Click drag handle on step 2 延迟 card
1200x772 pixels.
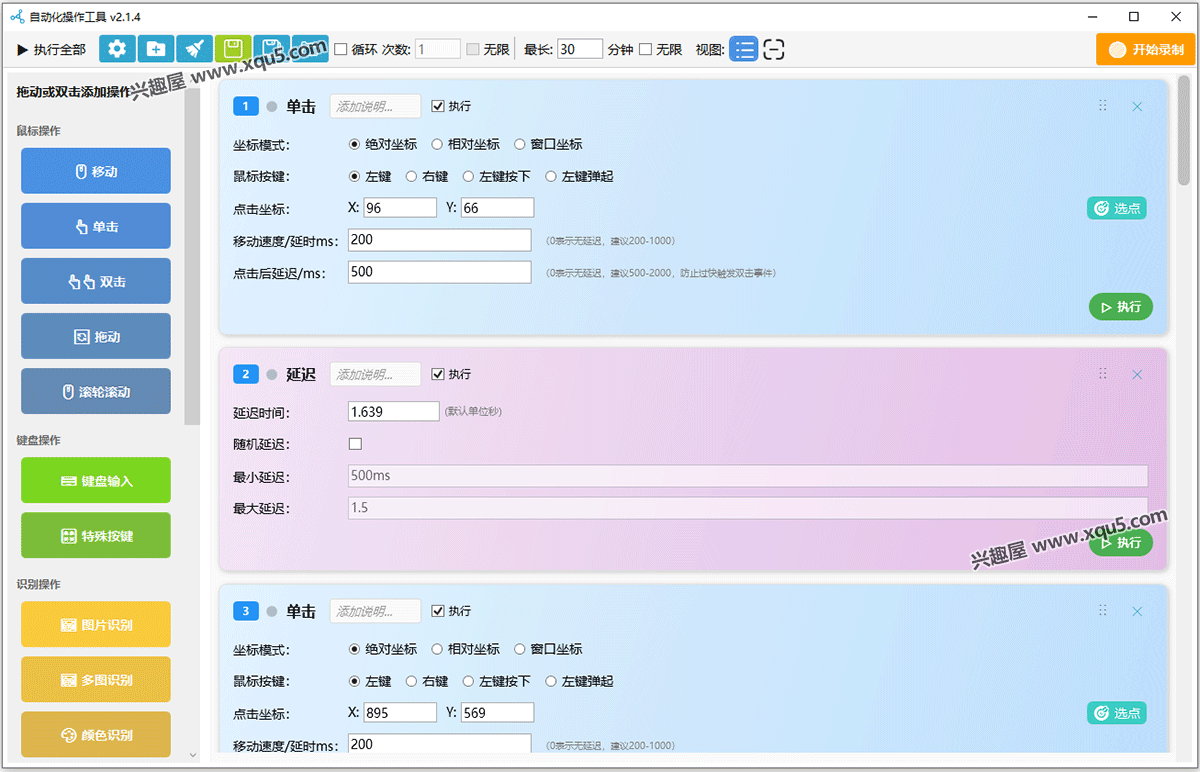(x=1103, y=374)
